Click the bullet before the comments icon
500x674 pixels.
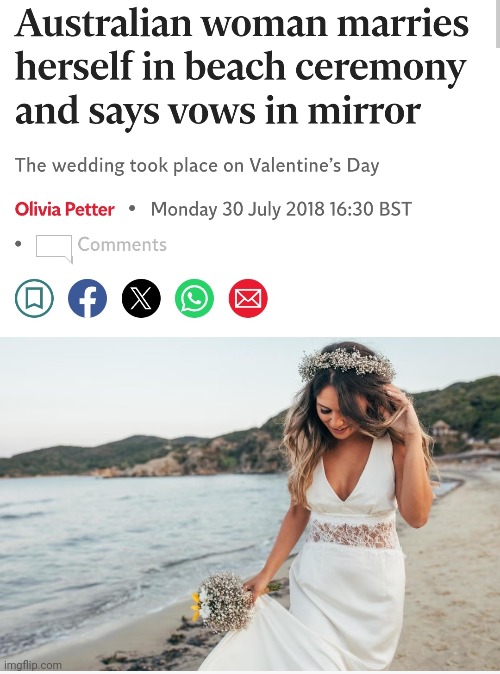pyautogui.click(x=18, y=244)
